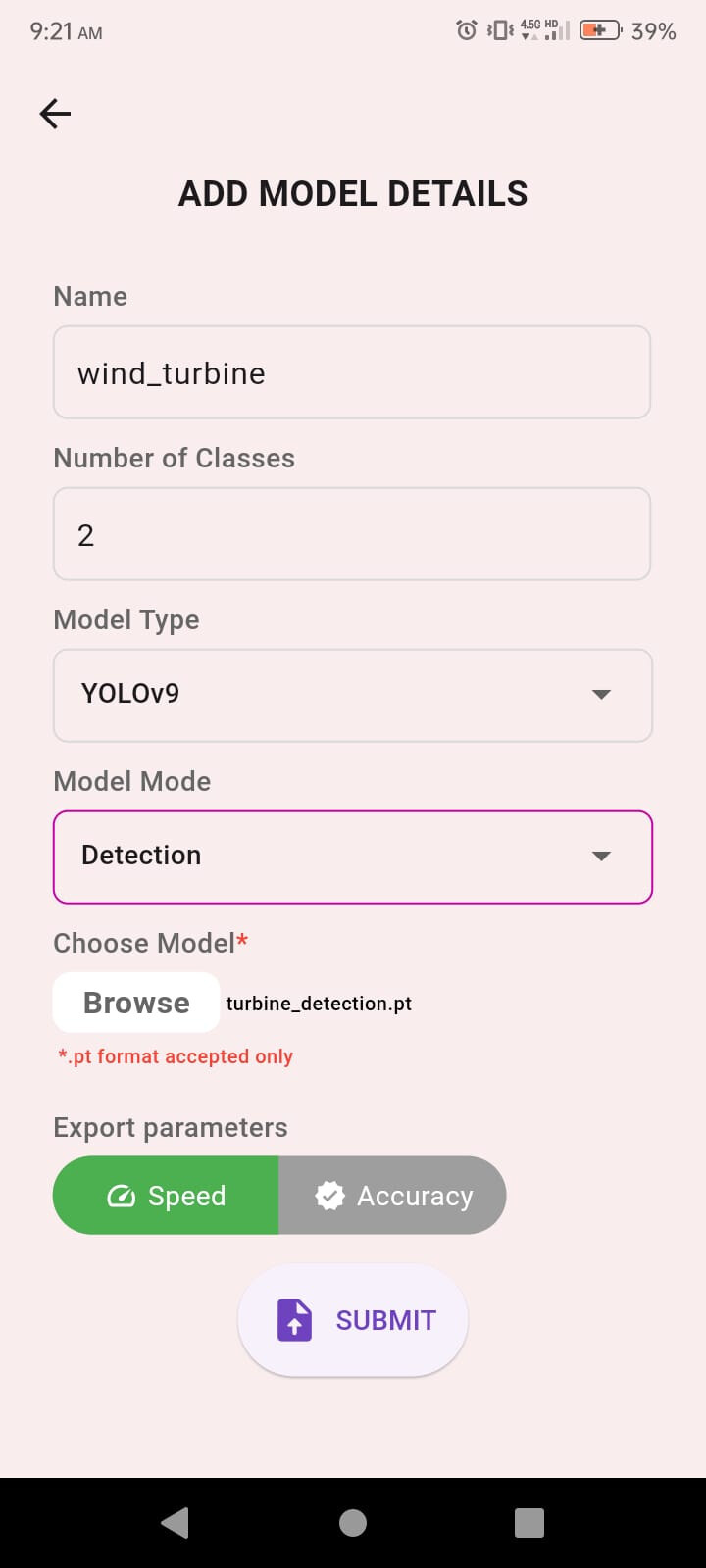The width and height of the screenshot is (706, 1568).
Task: Tap the alarm clock status icon
Action: (x=467, y=30)
